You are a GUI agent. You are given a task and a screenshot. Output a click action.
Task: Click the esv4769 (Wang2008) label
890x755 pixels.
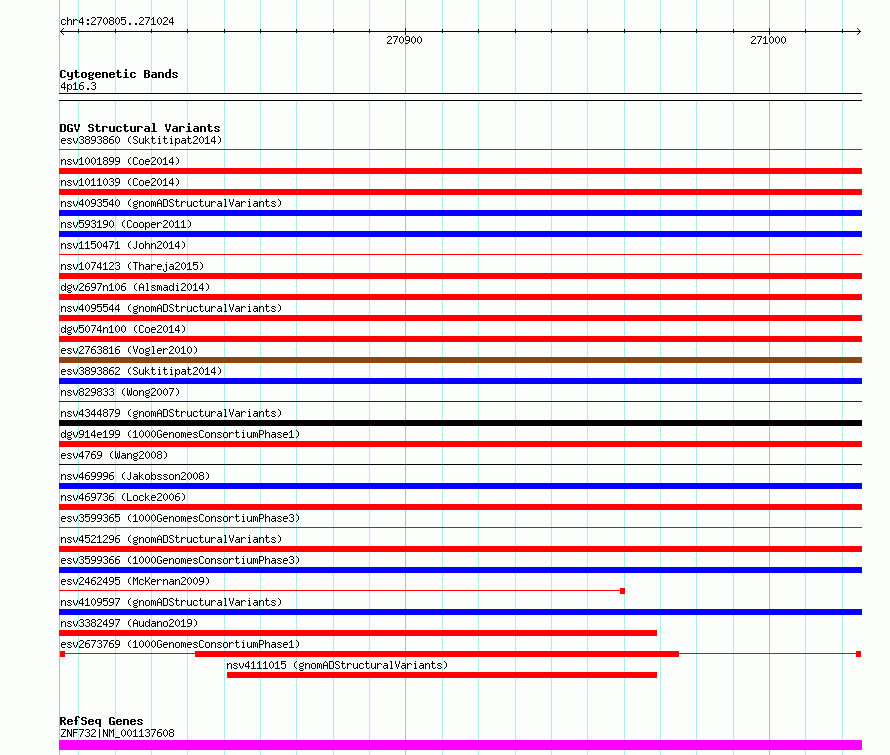(114, 455)
